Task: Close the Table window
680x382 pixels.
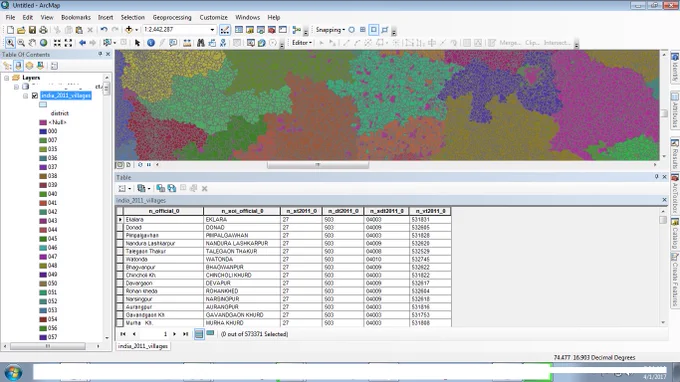Action: (x=664, y=177)
